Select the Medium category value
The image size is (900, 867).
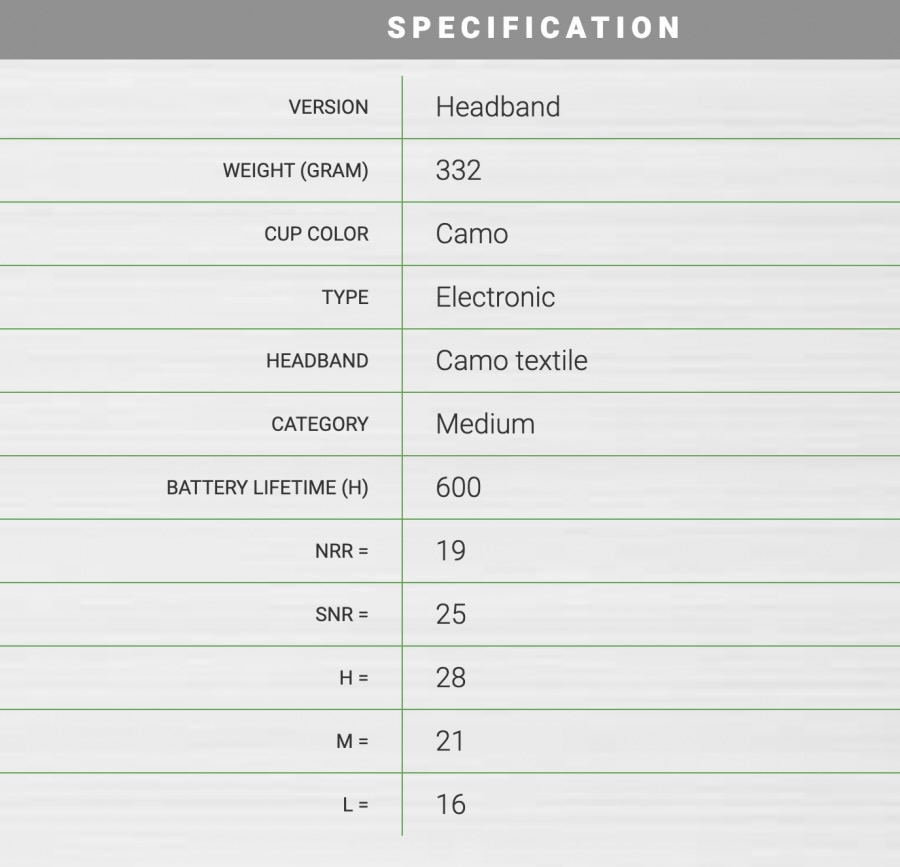(485, 424)
